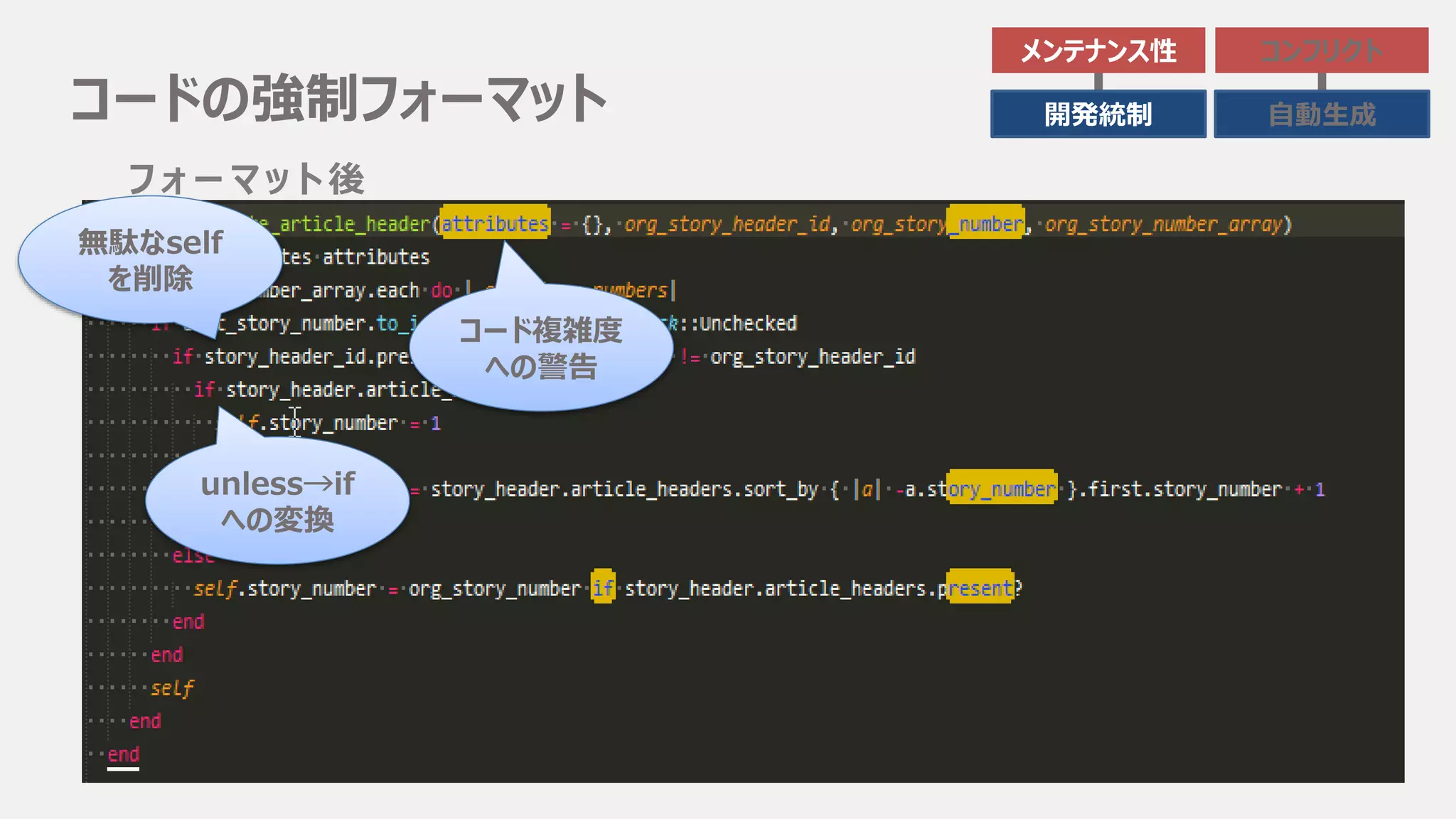Click the org_story_number_array parameter
Image resolution: width=1456 pixels, height=819 pixels.
(1164, 225)
